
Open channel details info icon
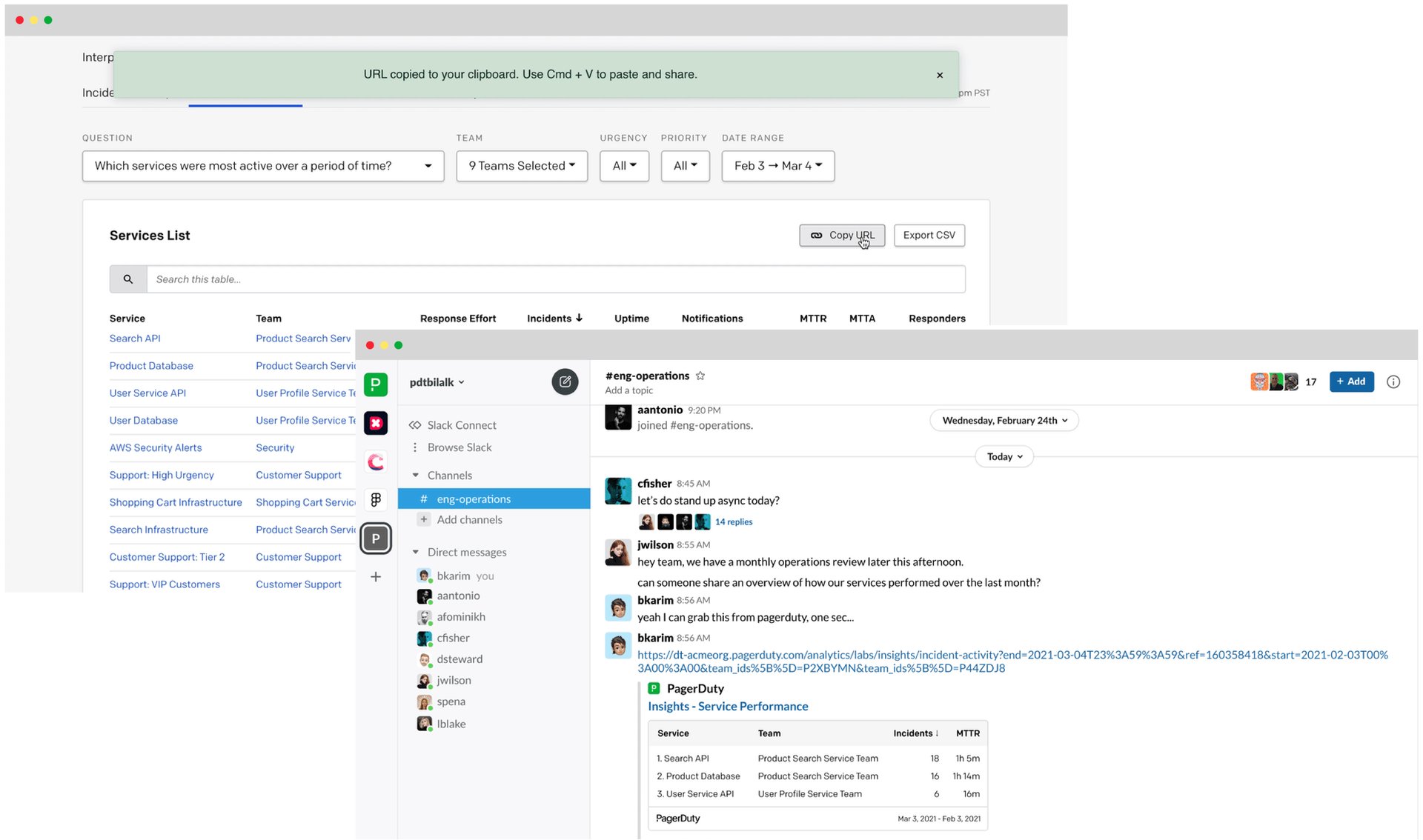click(1393, 381)
